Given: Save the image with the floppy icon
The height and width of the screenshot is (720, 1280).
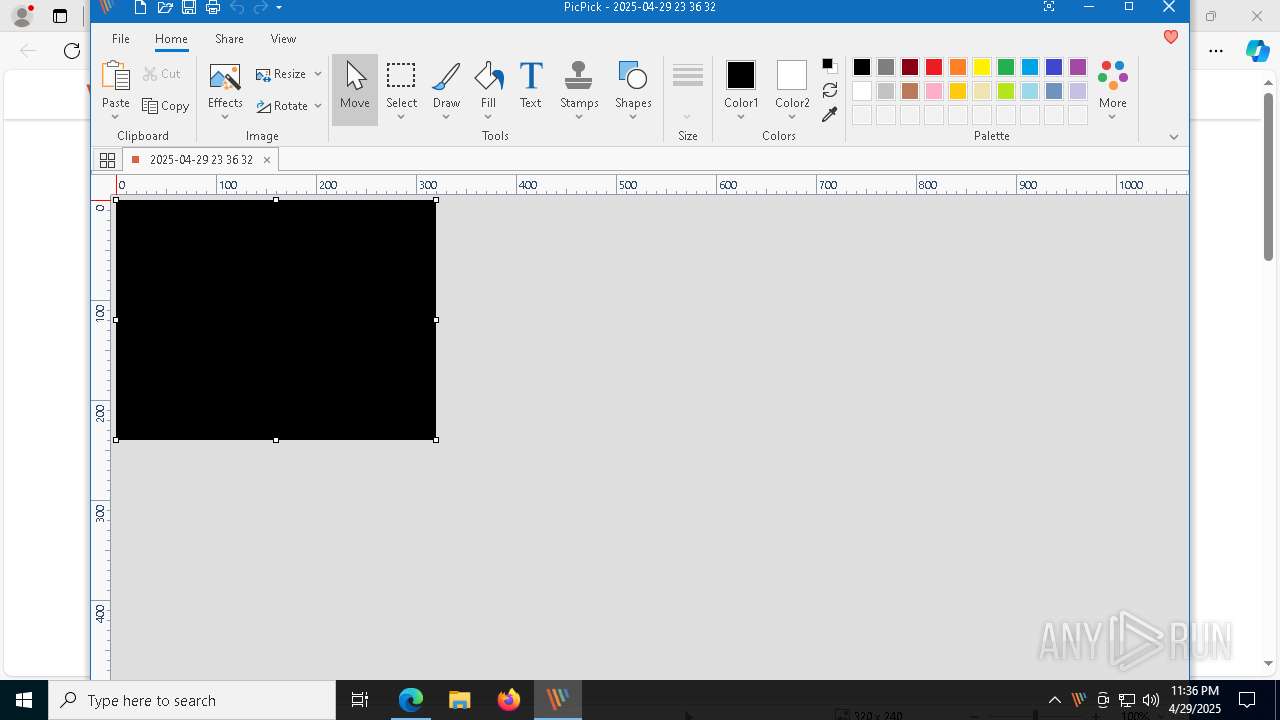Looking at the screenshot, I should (x=189, y=8).
